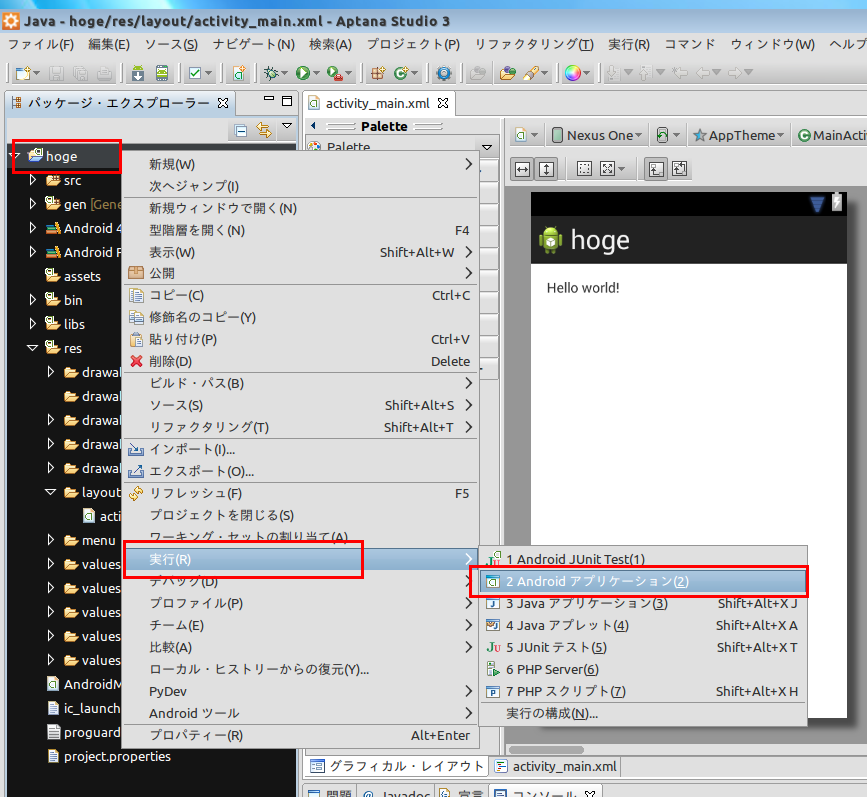The width and height of the screenshot is (867, 797).
Task: Open Android Virtual Device Manager icon
Action: coord(162,73)
